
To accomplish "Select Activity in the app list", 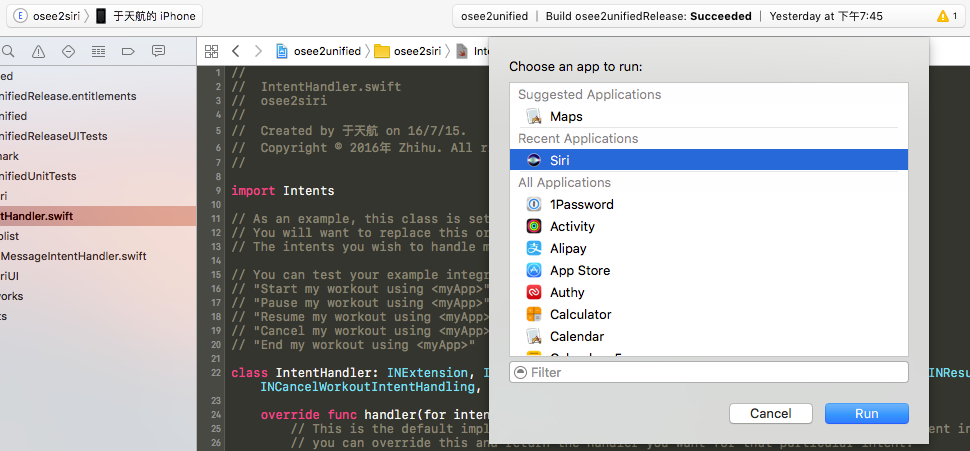I will (x=709, y=226).
